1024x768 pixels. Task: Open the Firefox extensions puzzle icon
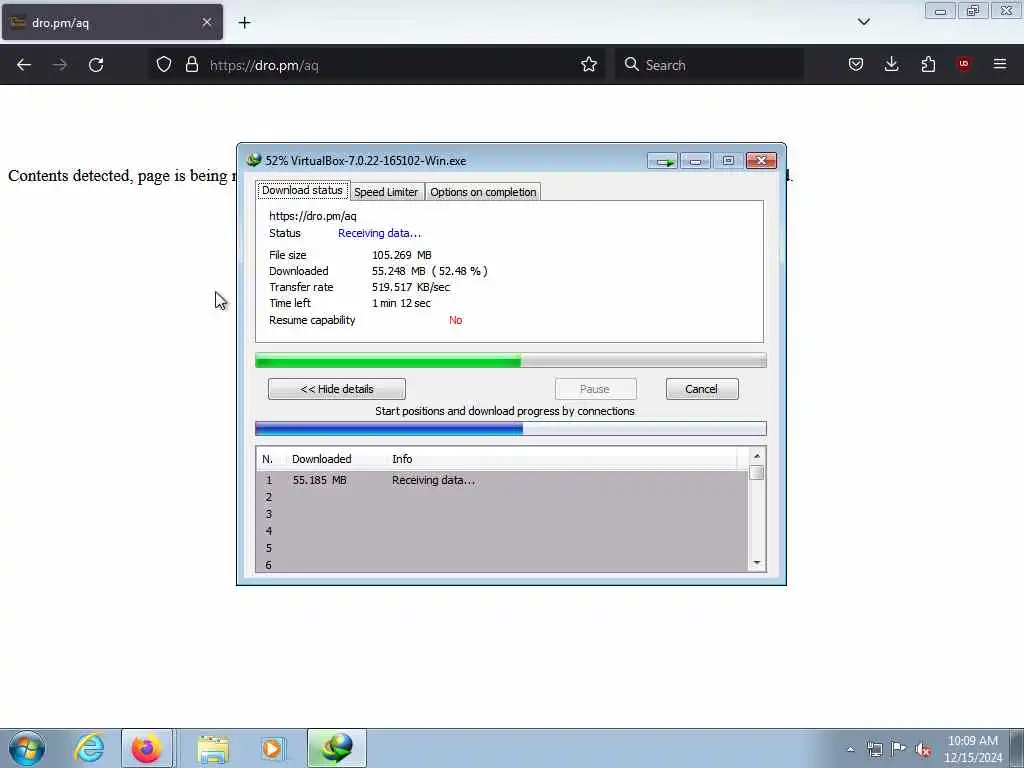(928, 65)
